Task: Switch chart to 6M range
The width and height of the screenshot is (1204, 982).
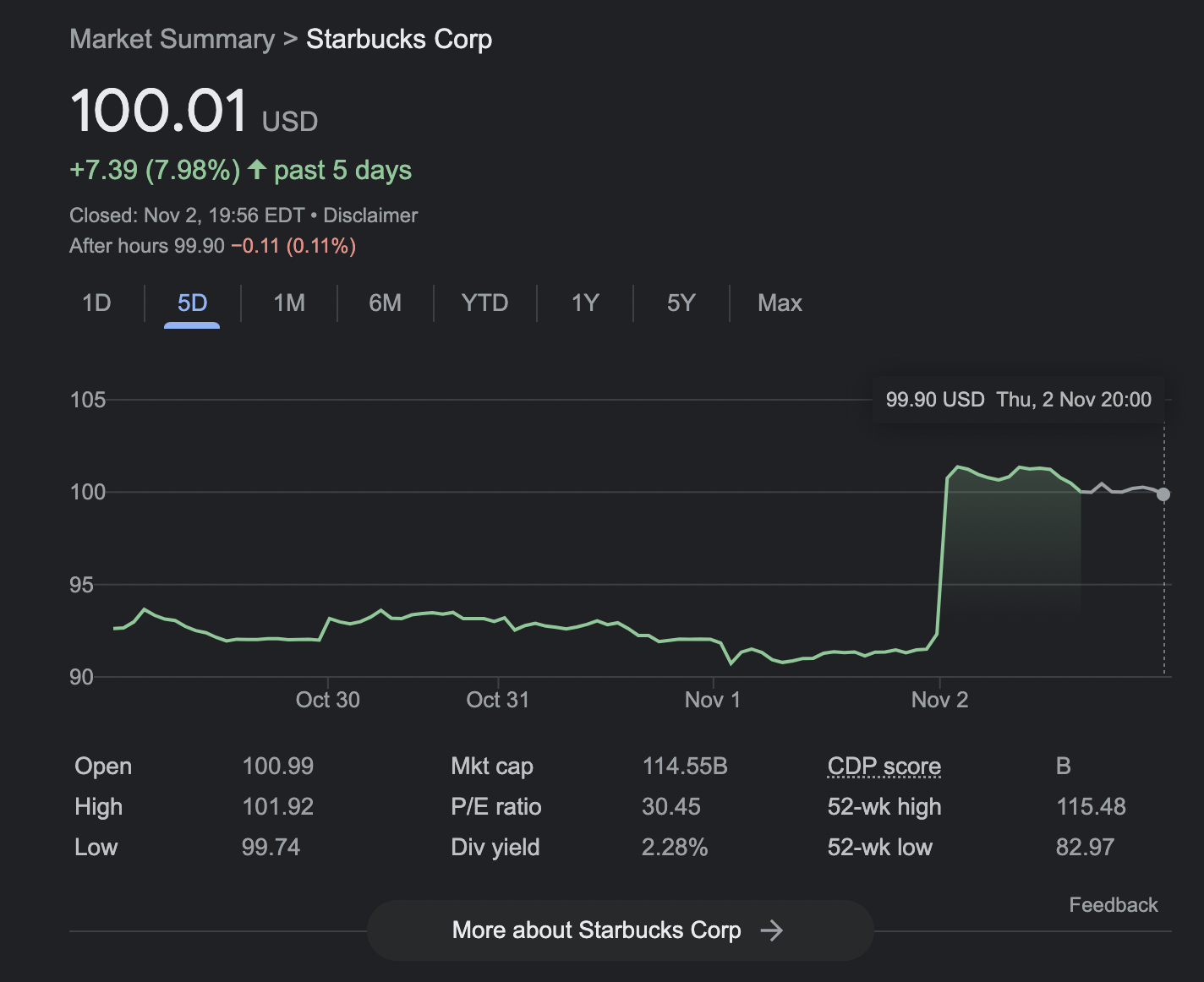Action: pyautogui.click(x=385, y=303)
